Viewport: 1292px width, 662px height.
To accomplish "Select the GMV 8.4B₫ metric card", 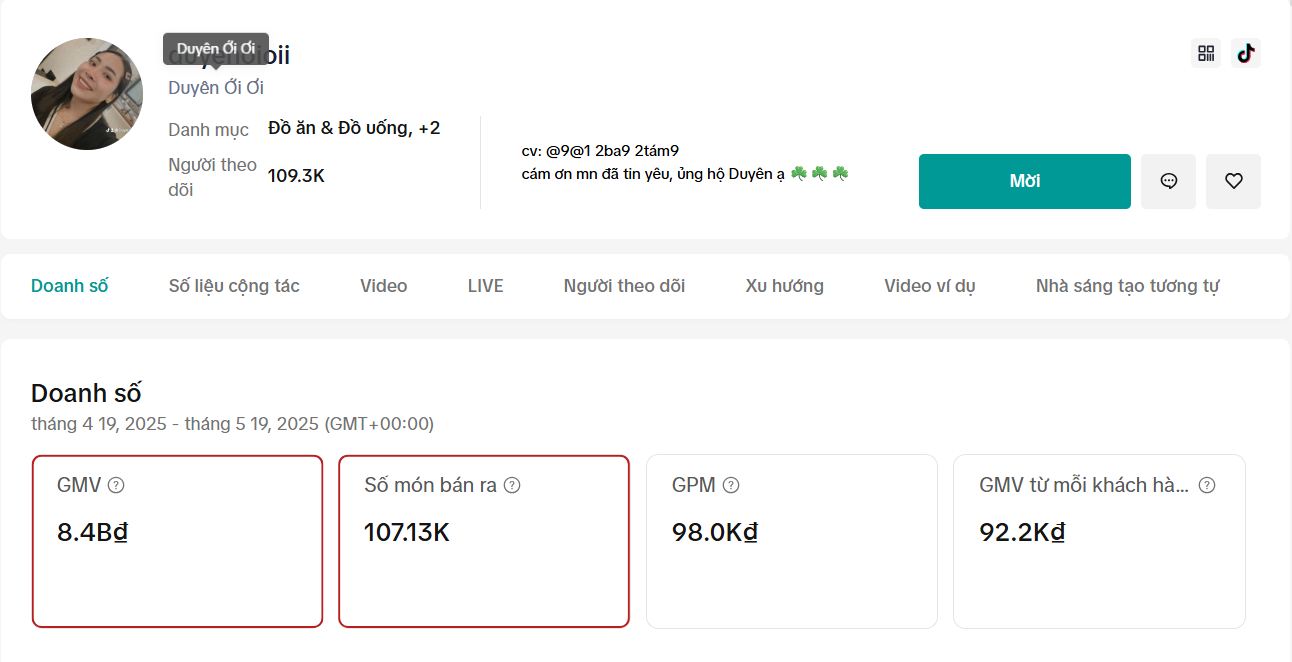I will (177, 541).
